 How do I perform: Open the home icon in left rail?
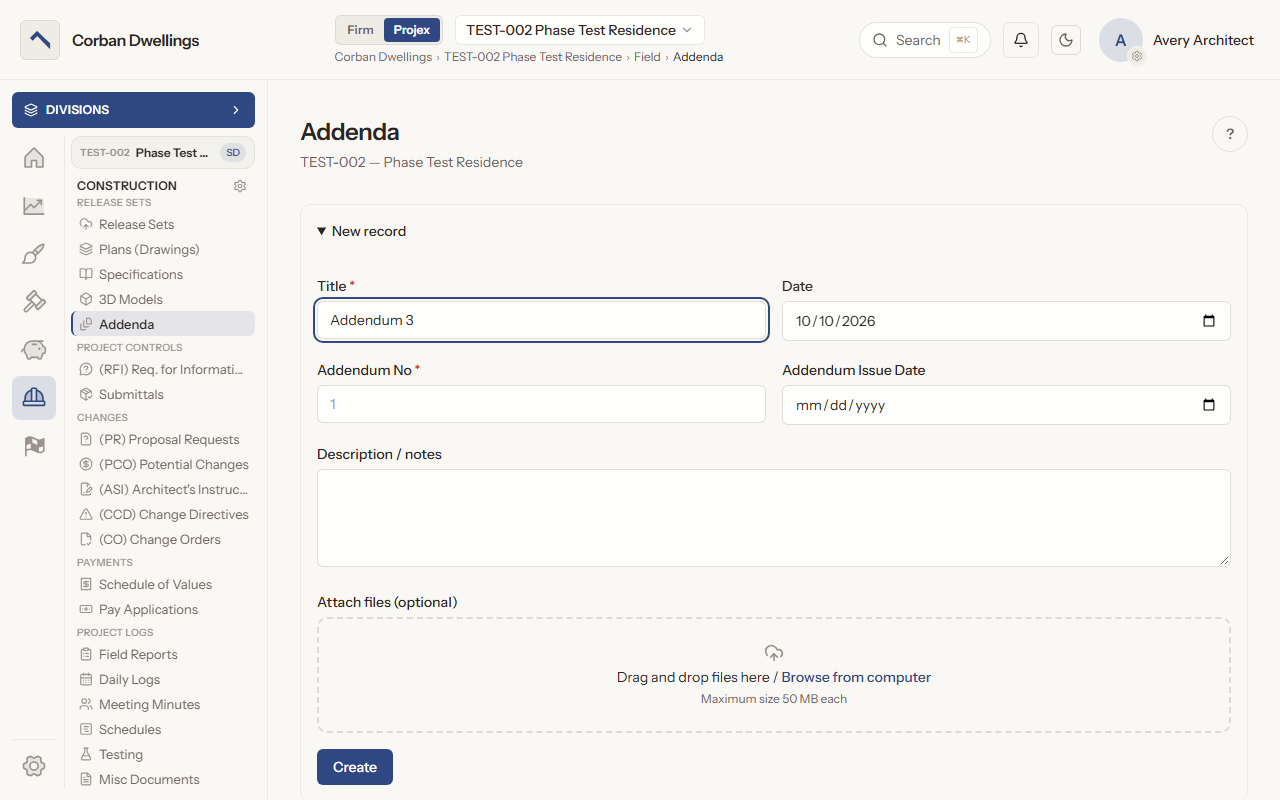coord(34,158)
